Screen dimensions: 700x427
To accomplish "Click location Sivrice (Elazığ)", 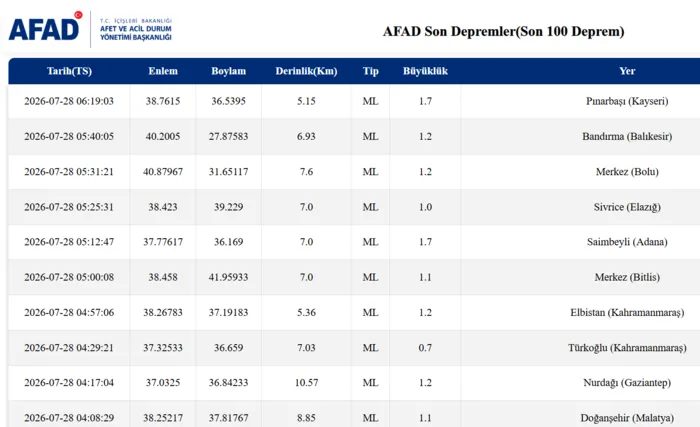I will [x=627, y=207].
